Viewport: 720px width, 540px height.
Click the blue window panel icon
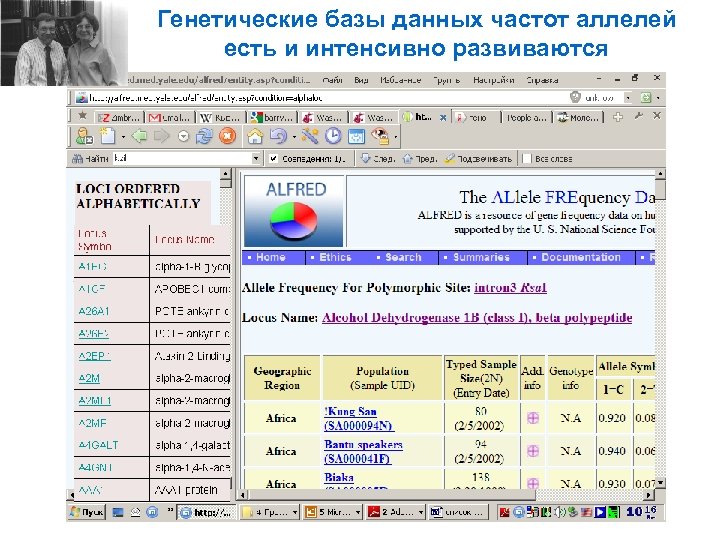click(356, 136)
